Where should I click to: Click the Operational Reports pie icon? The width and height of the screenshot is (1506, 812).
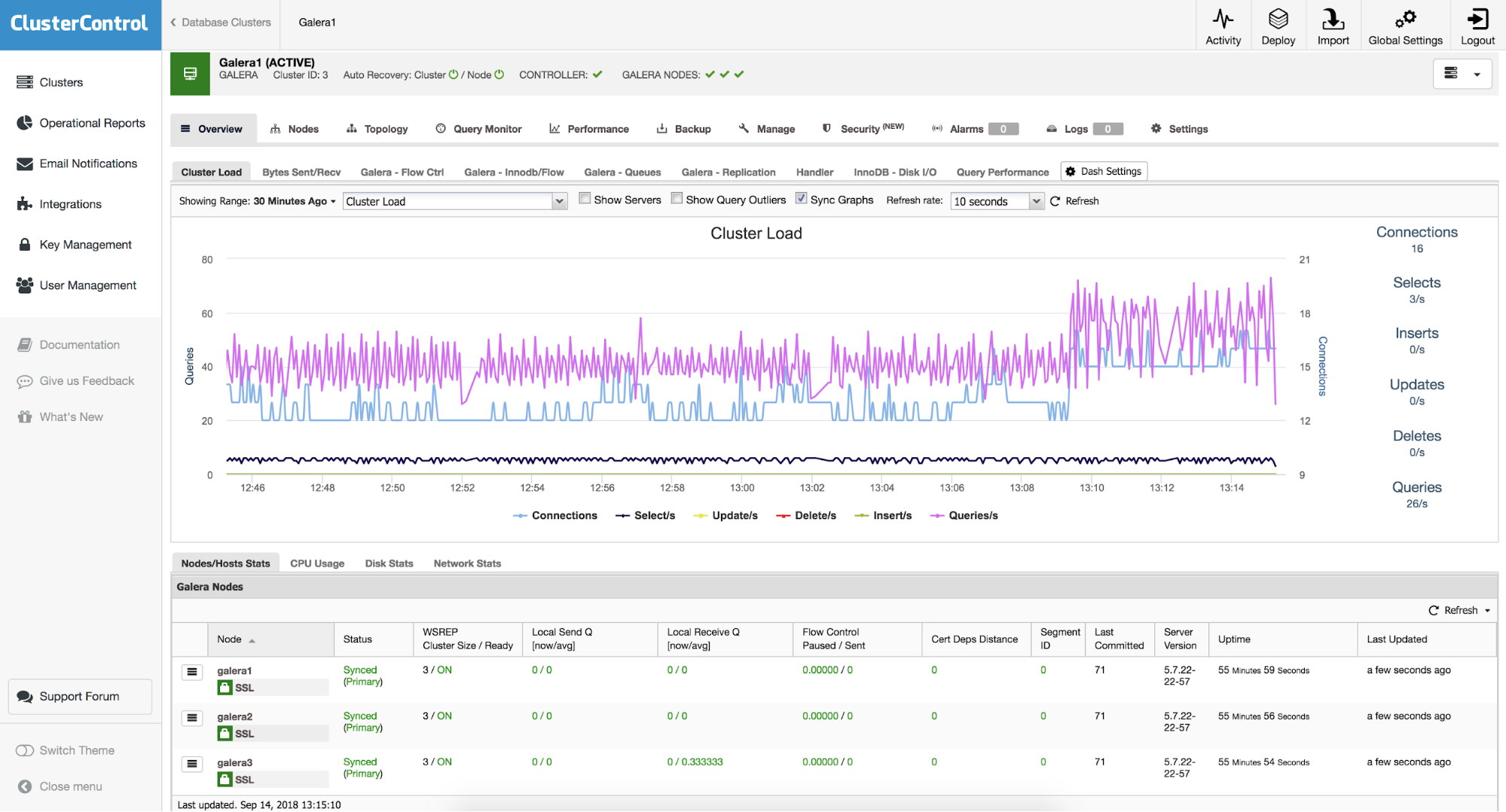pos(25,123)
